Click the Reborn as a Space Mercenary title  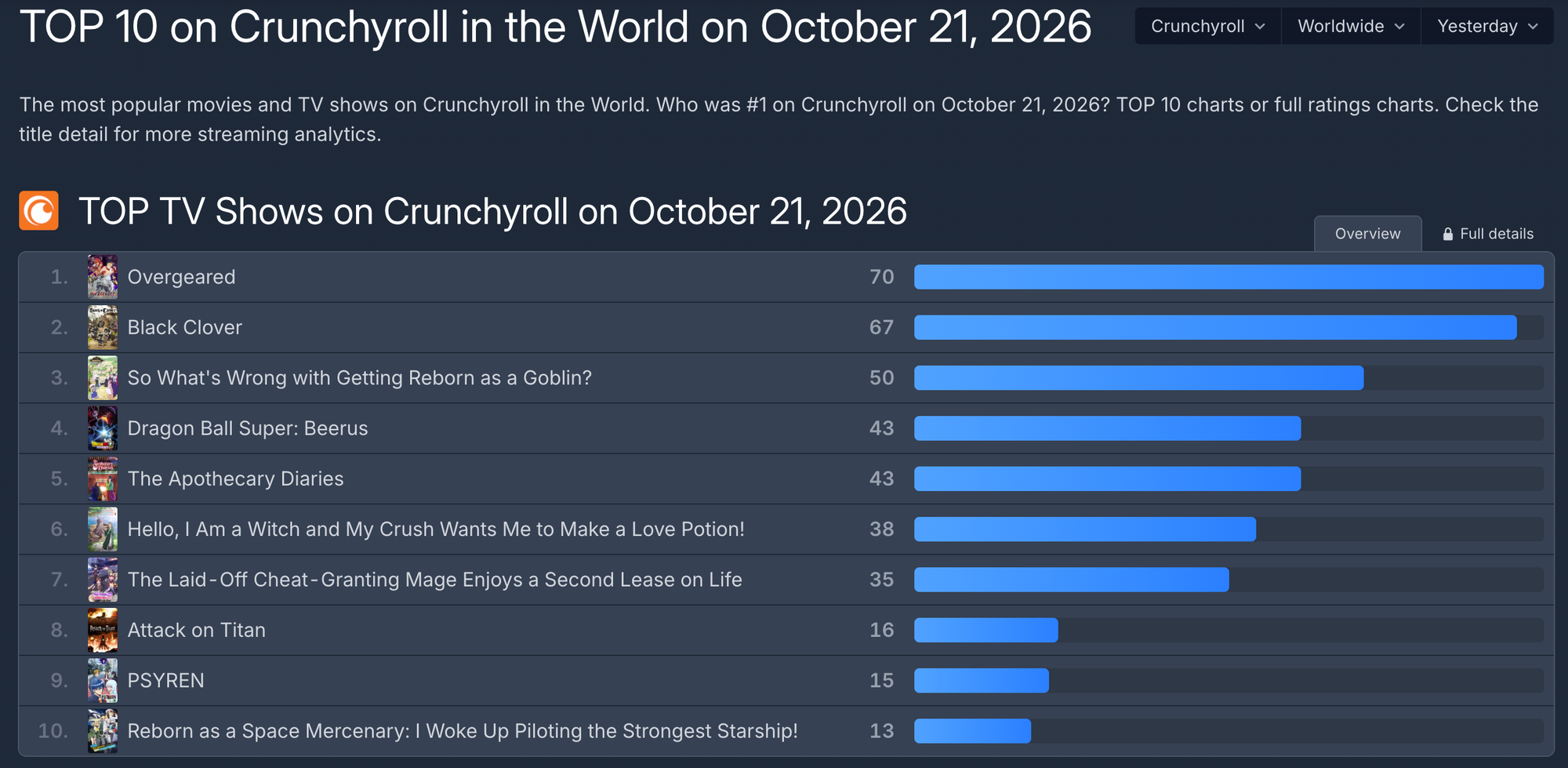tap(463, 731)
